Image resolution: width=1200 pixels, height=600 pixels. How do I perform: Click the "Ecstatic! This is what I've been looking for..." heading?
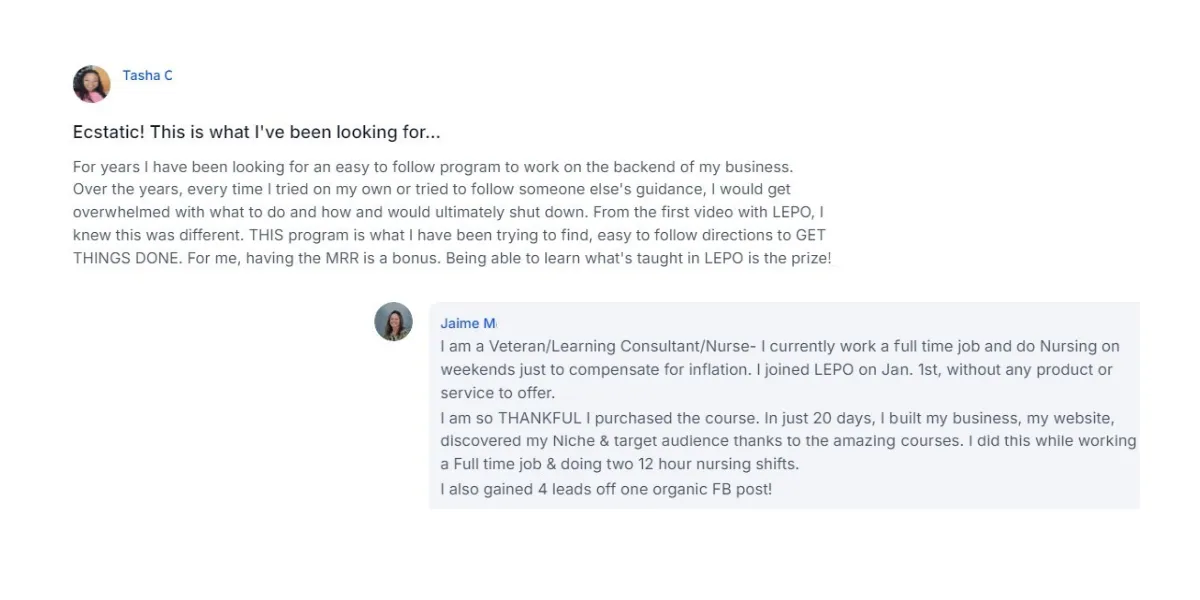click(257, 132)
